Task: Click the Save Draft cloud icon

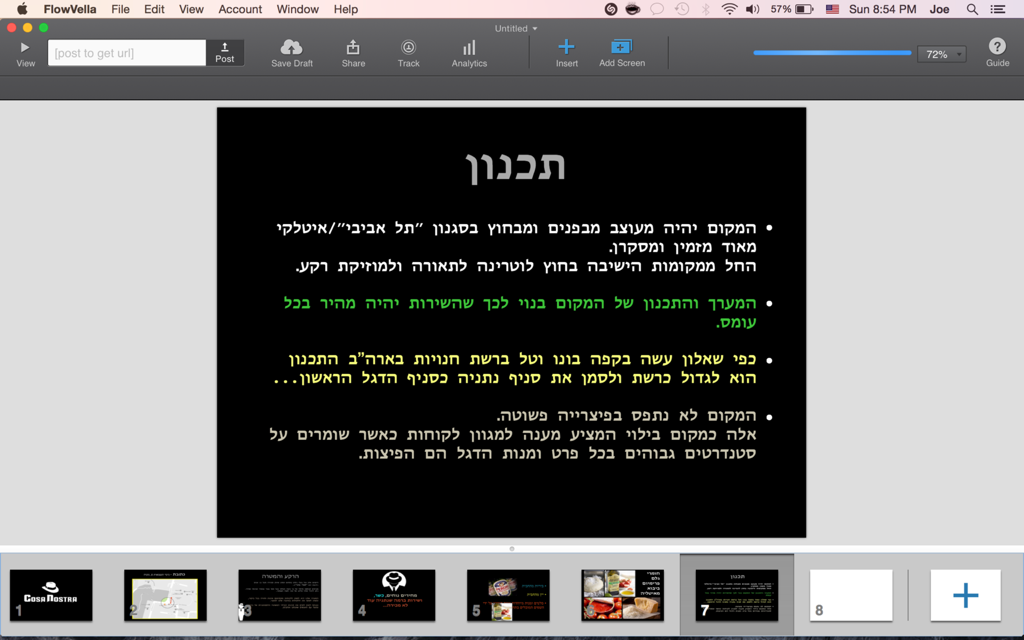Action: coord(291,48)
